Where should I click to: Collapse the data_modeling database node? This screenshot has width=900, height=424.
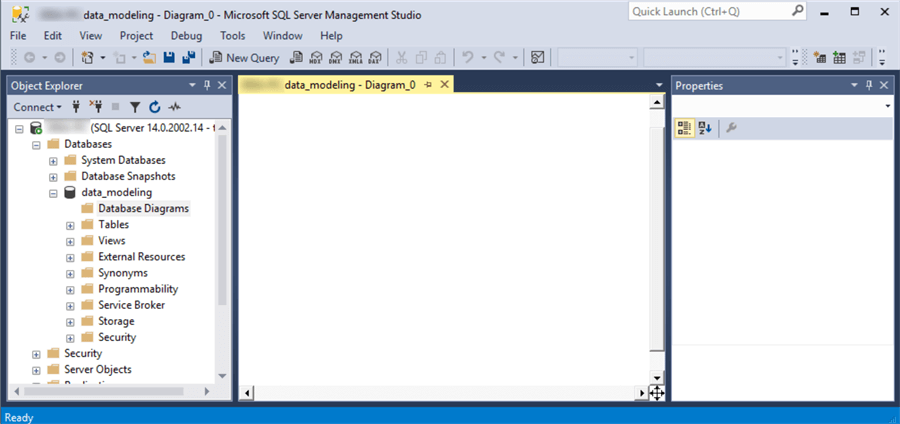coord(53,193)
